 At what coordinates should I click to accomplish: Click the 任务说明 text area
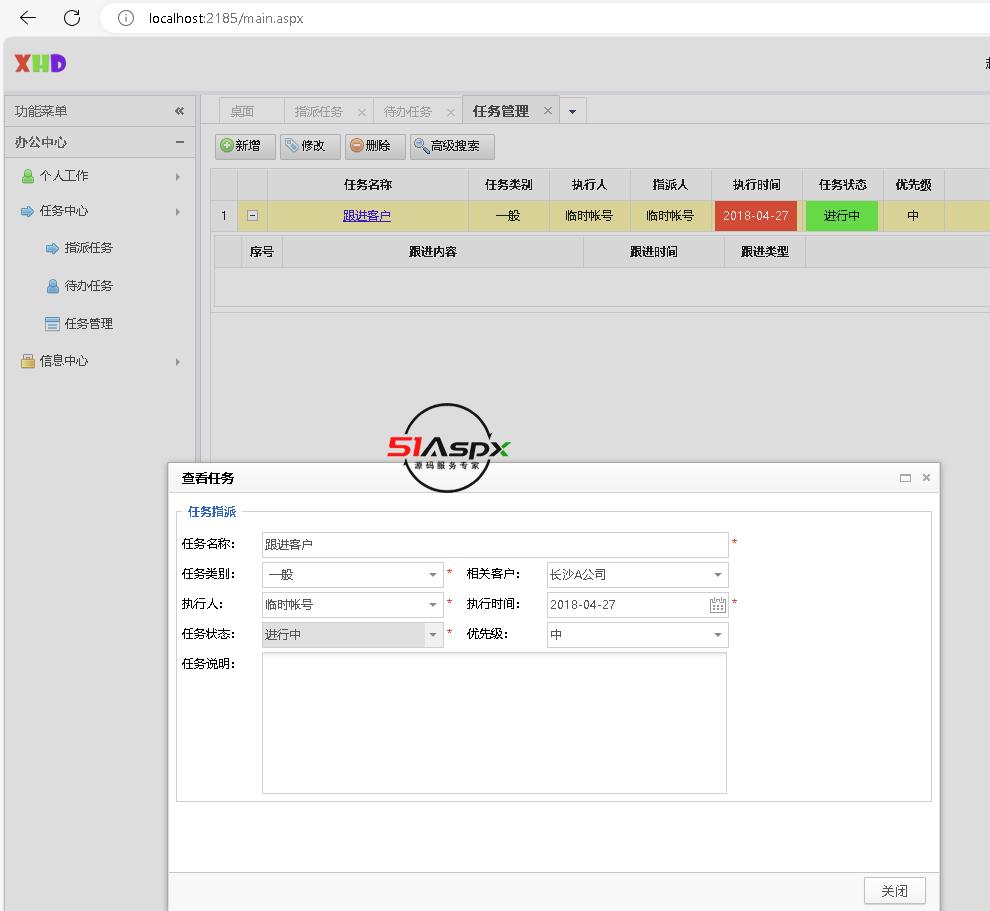click(x=494, y=722)
